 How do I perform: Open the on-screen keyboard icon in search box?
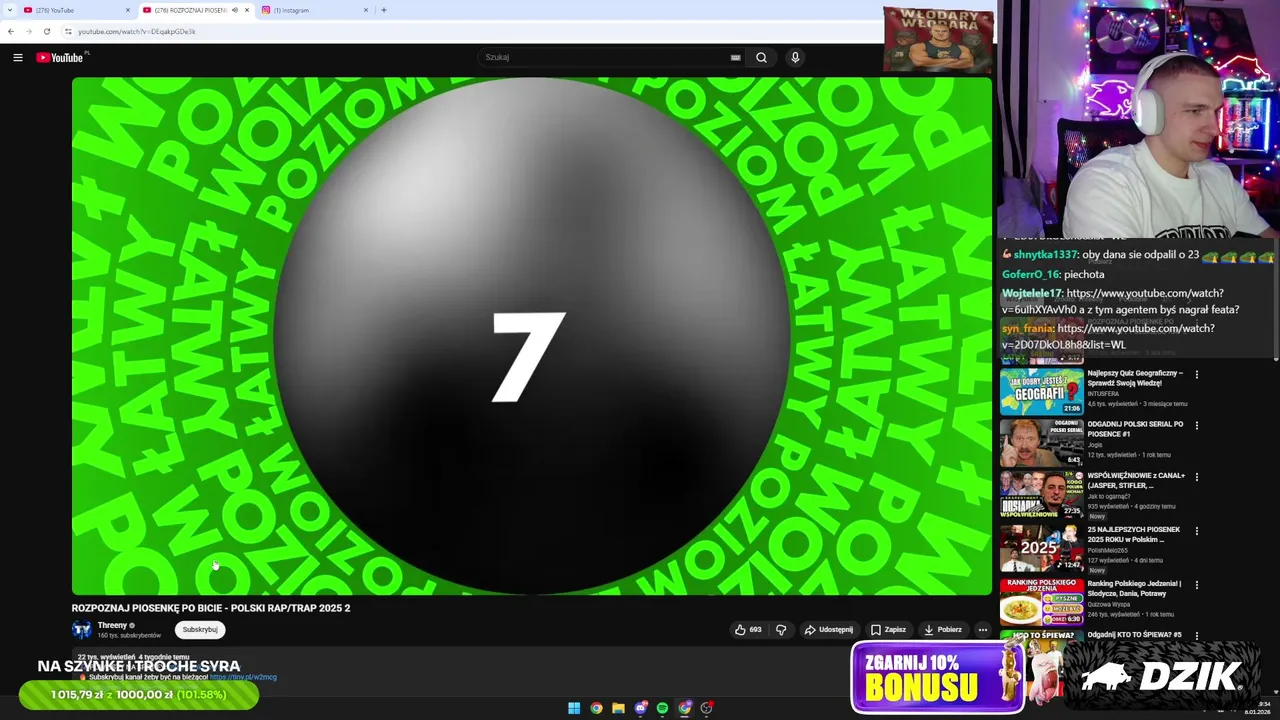pos(736,57)
